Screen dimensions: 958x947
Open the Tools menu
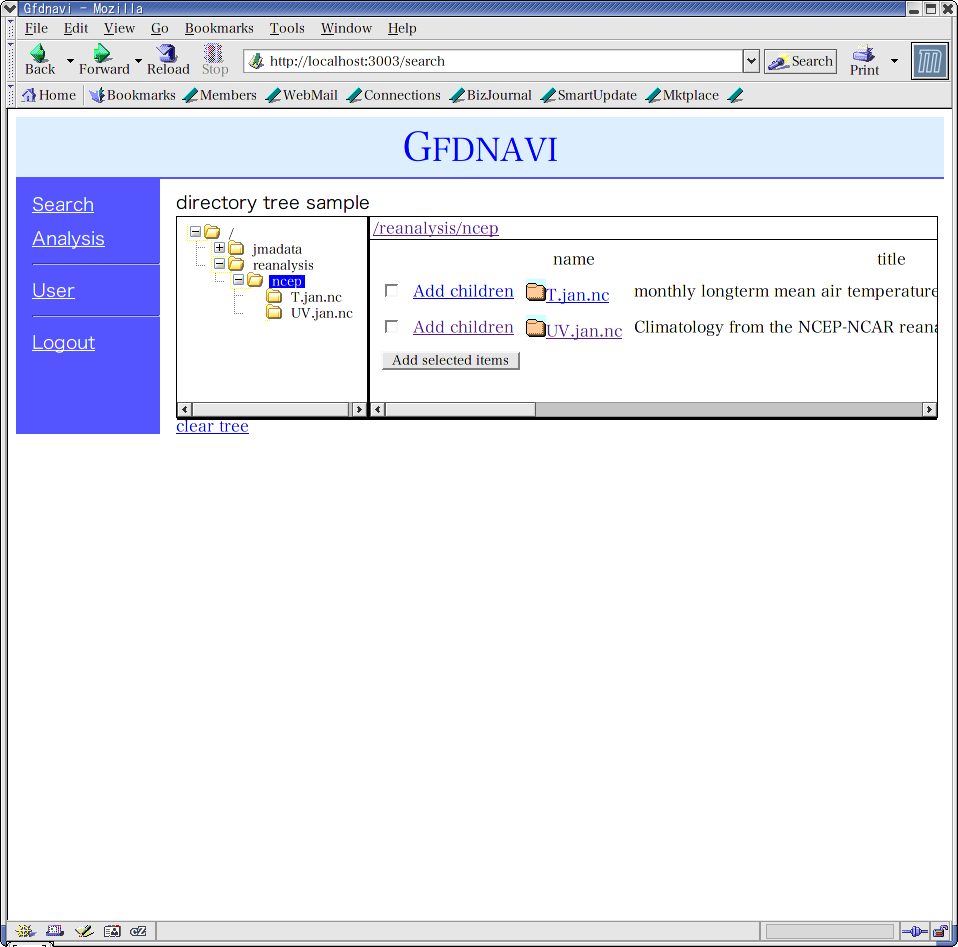pos(287,28)
